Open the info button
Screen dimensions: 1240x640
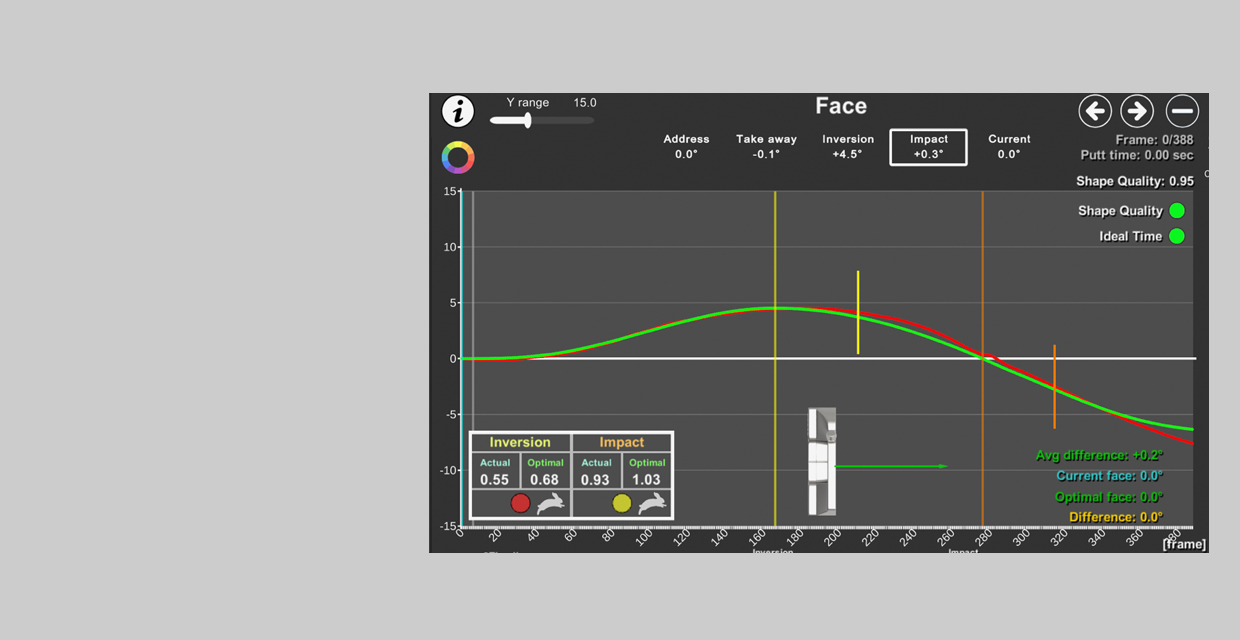[458, 111]
